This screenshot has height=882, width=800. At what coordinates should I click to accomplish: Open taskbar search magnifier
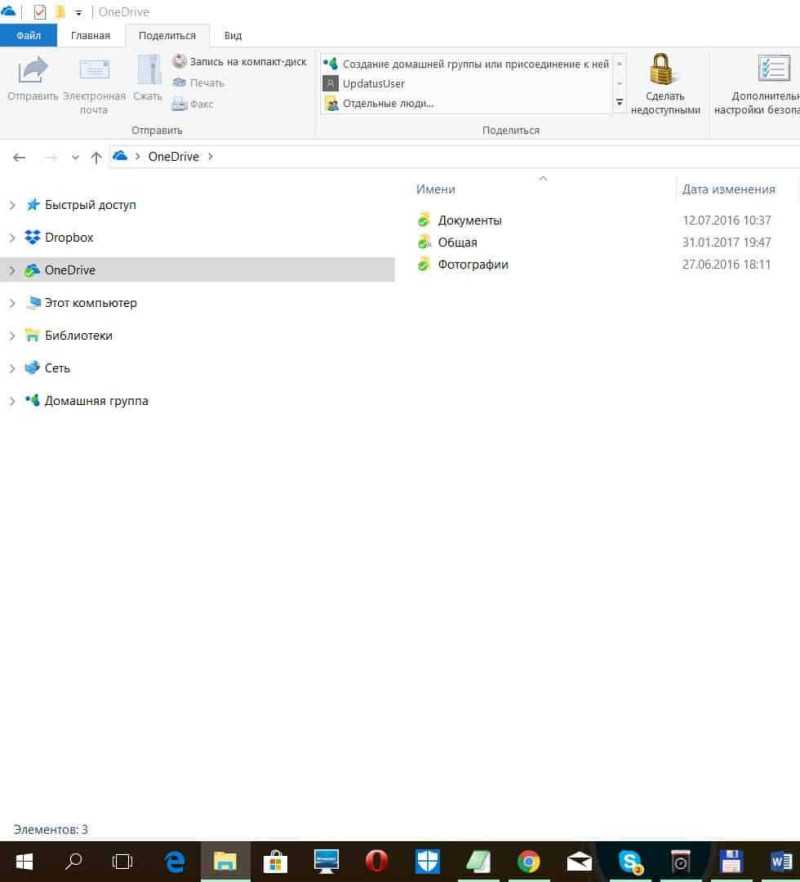pyautogui.click(x=74, y=861)
